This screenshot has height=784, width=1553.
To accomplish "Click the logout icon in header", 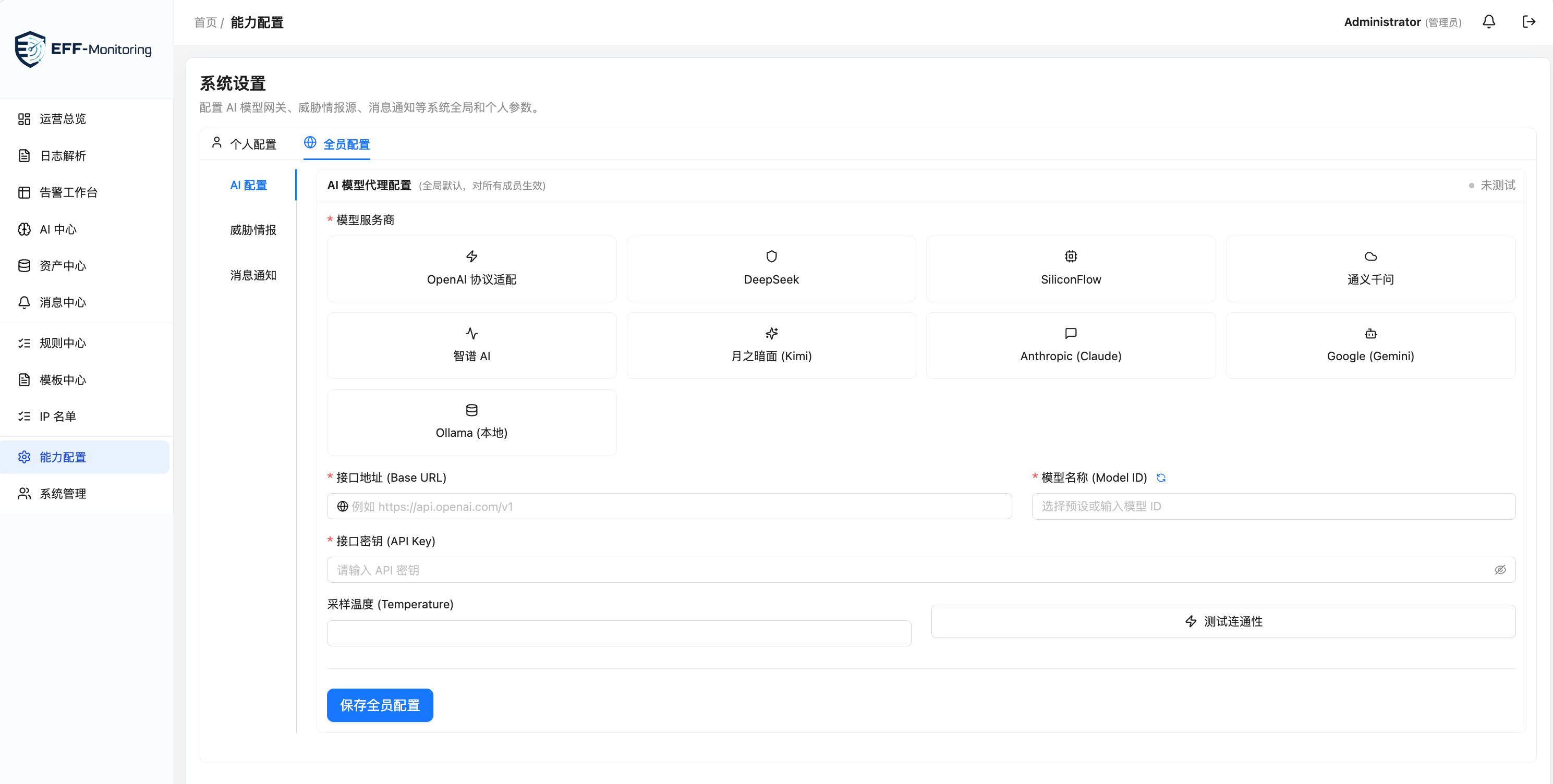I will (1529, 22).
